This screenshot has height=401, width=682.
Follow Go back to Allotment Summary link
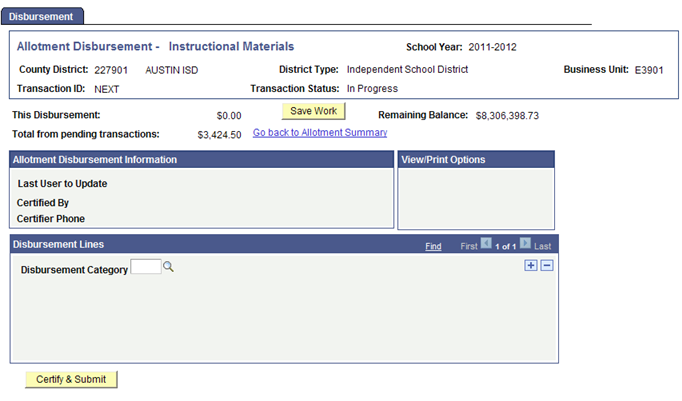(320, 133)
